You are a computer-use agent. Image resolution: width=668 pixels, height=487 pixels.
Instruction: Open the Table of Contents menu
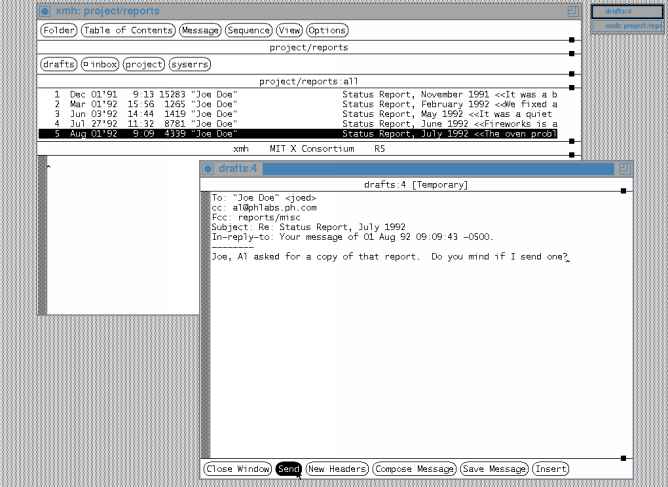pos(128,31)
